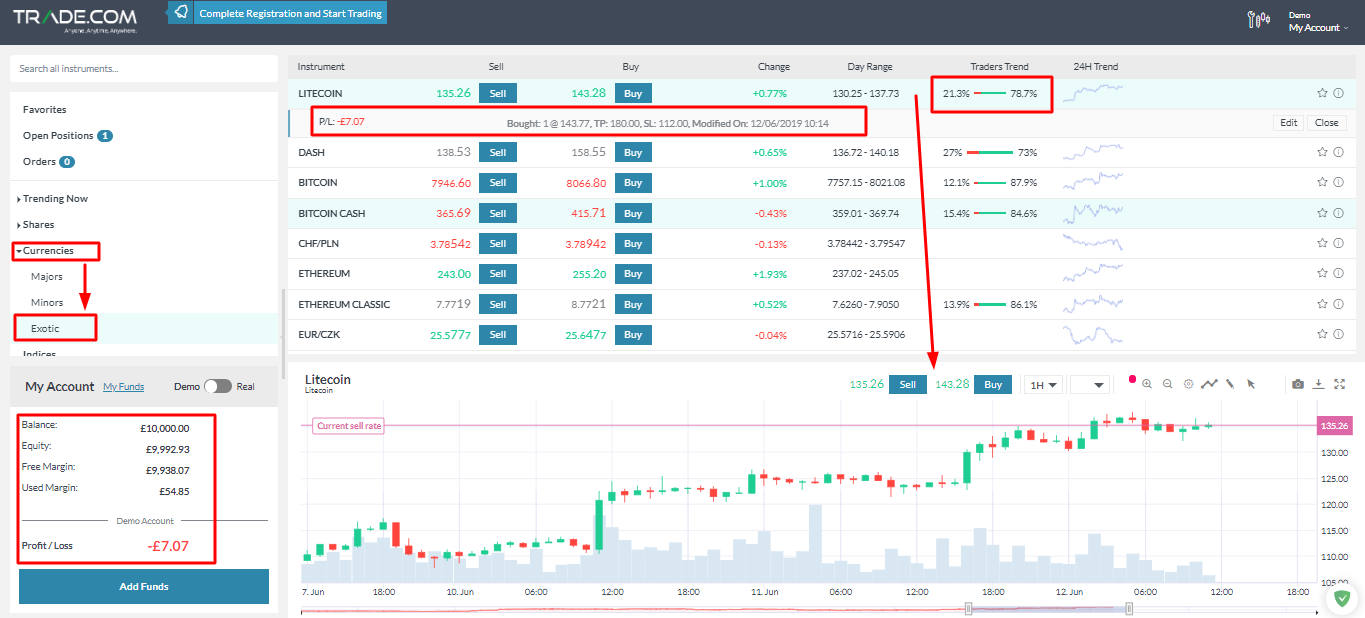
Task: Click the Search all instruments field
Action: 144,69
